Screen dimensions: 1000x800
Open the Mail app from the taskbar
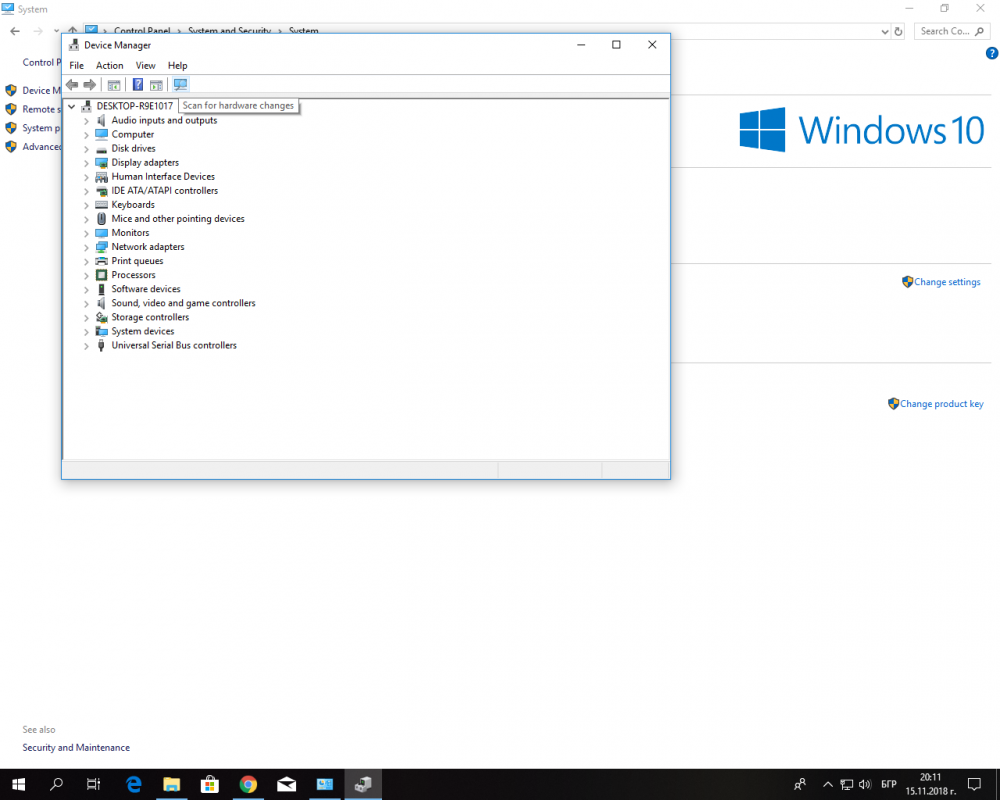[286, 784]
